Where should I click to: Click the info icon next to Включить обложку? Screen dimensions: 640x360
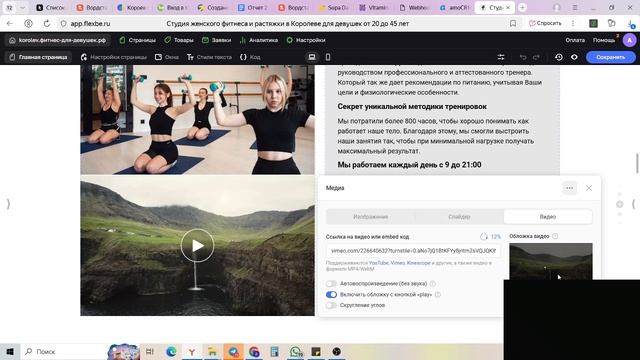438,294
